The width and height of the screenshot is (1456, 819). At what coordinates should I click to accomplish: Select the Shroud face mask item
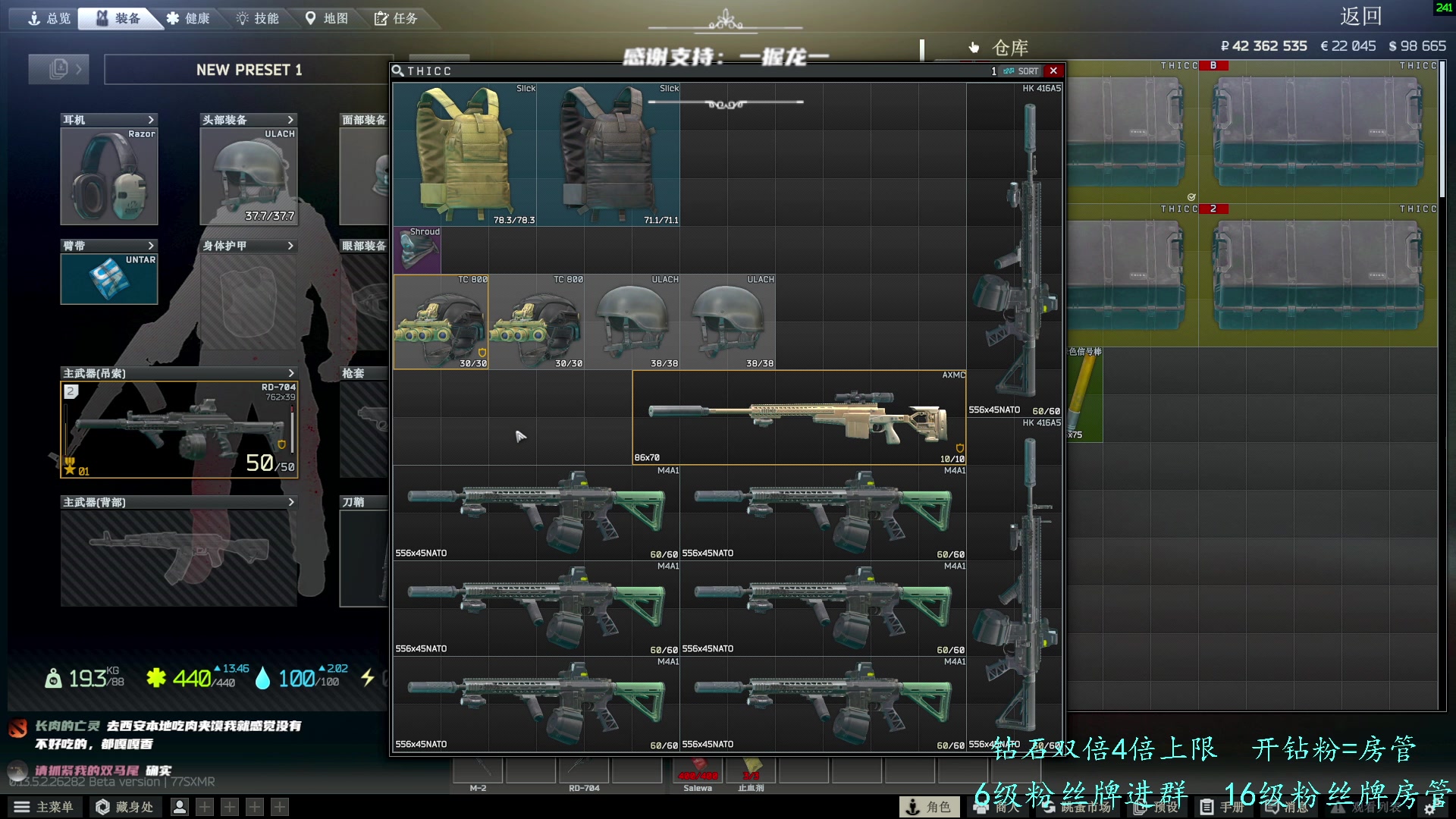417,250
